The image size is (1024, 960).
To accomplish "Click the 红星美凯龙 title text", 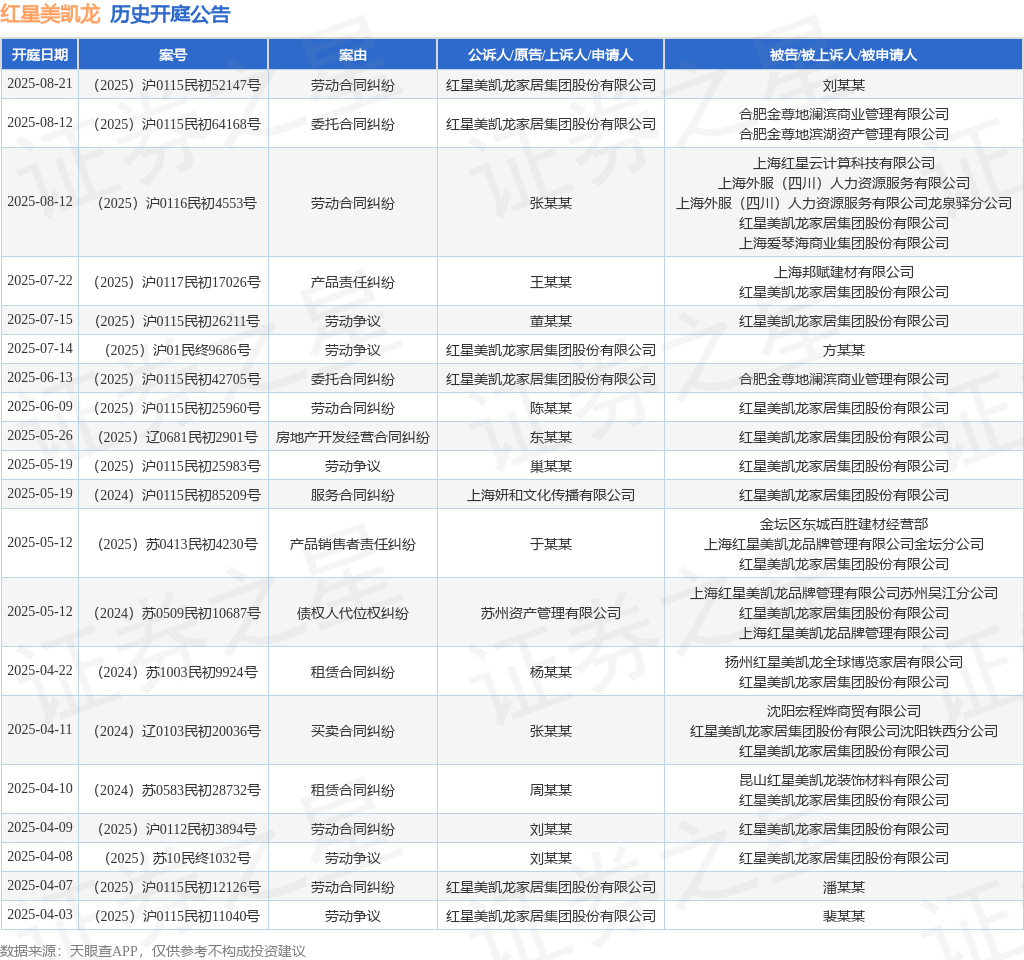I will [x=50, y=14].
